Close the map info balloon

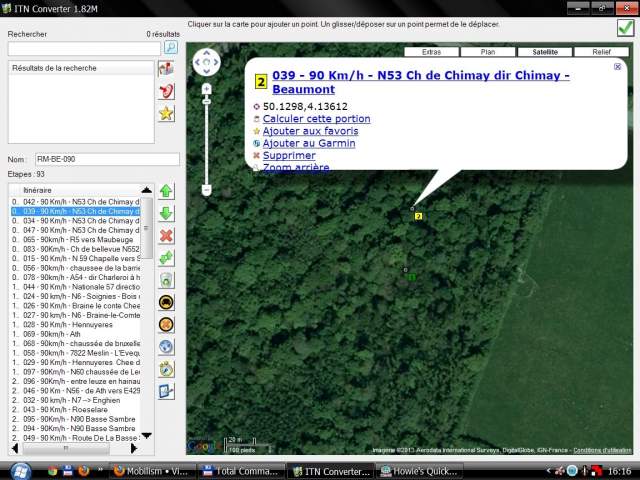(617, 67)
